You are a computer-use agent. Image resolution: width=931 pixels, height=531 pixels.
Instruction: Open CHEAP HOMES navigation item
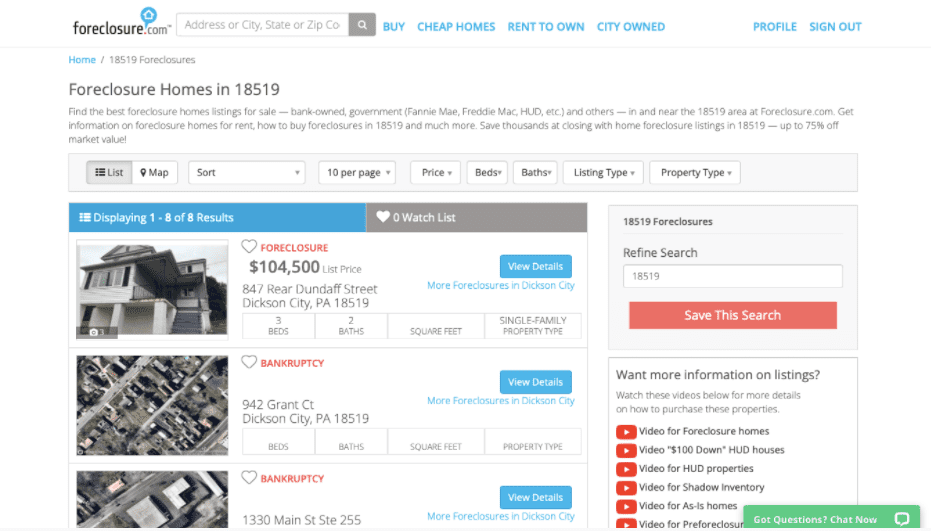456,27
